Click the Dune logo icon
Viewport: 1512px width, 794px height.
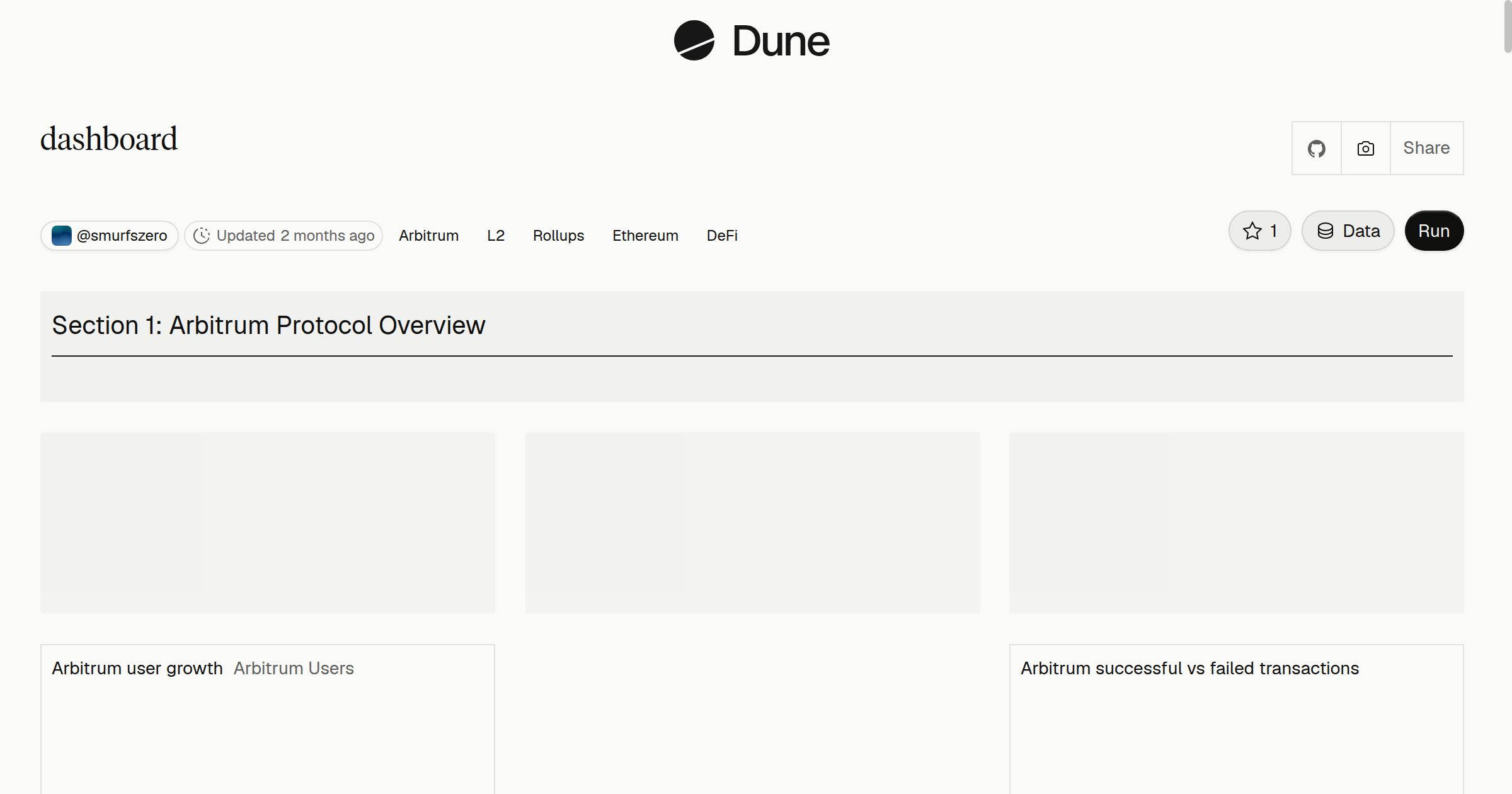(694, 40)
